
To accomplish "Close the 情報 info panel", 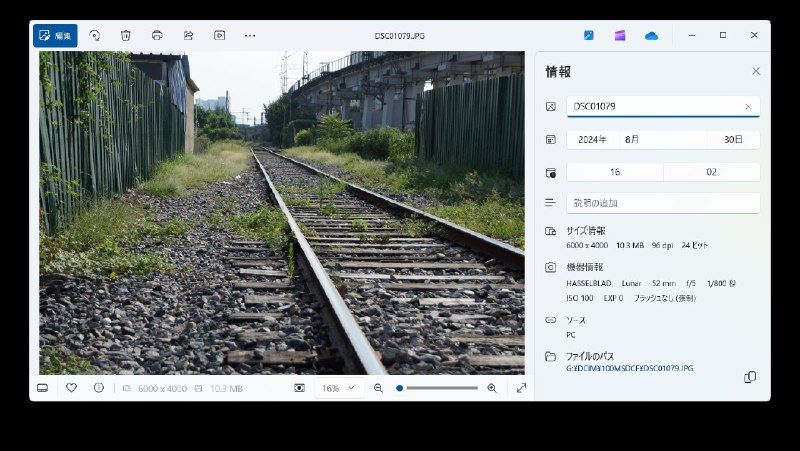I will click(756, 71).
